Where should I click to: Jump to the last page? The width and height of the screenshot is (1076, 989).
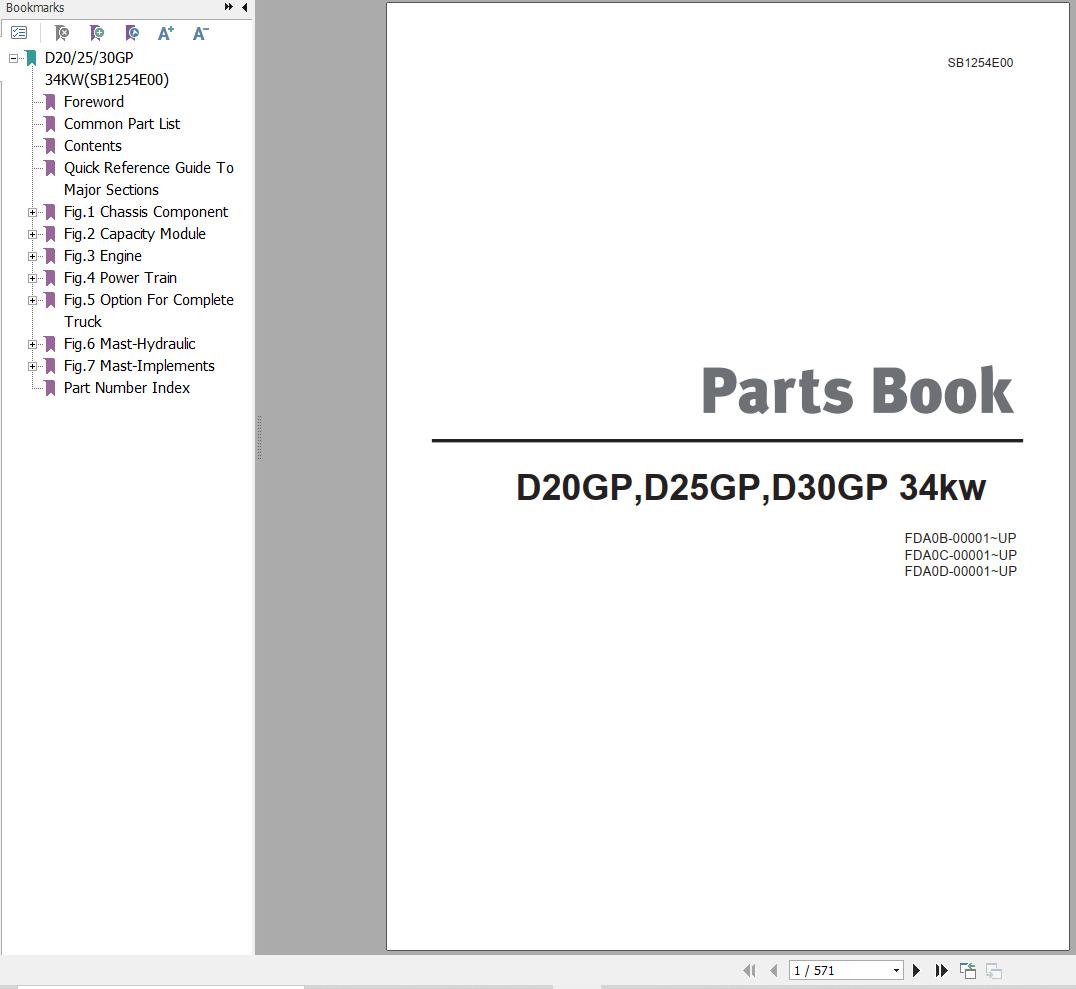(x=942, y=970)
